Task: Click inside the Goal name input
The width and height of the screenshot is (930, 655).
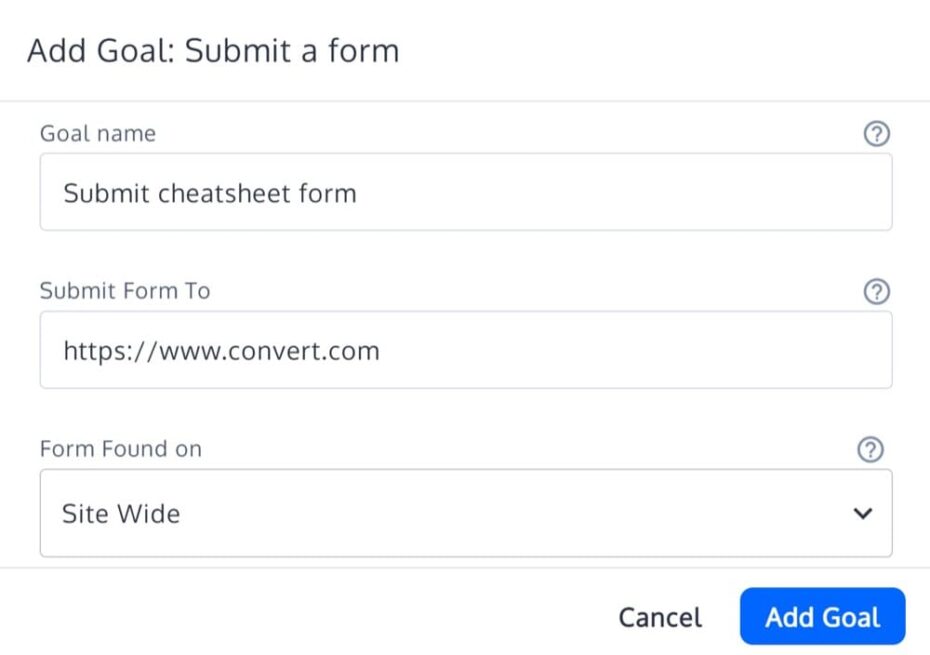Action: 465,191
